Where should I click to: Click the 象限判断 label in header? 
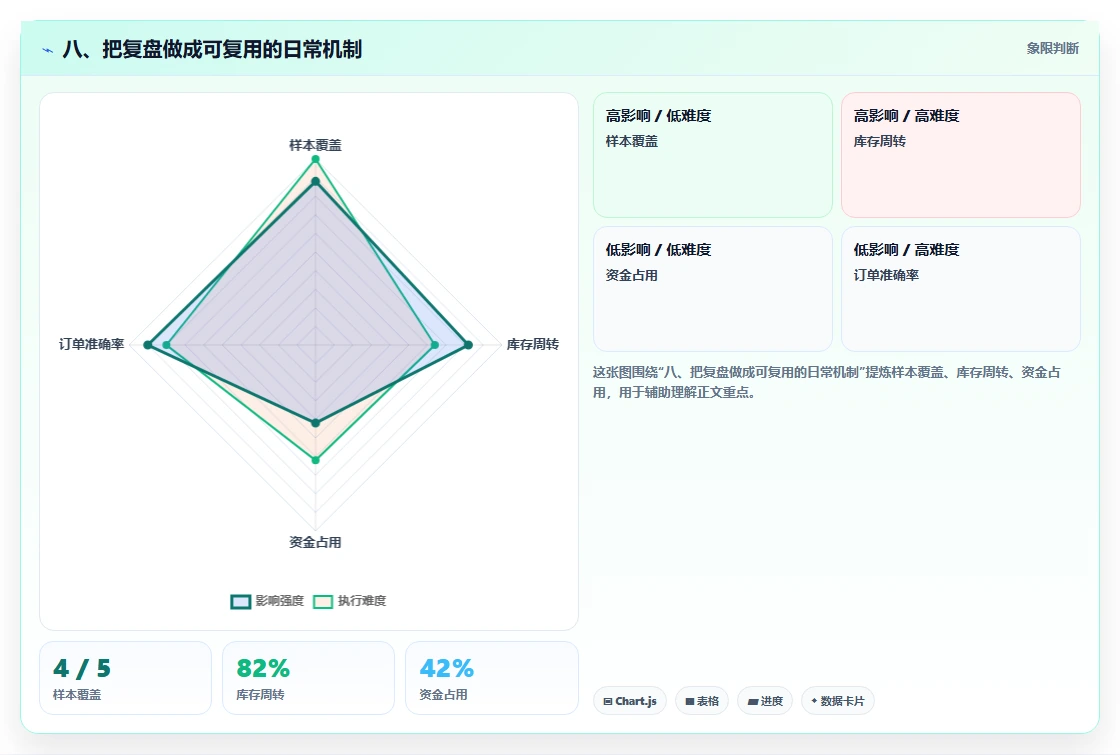(1053, 49)
